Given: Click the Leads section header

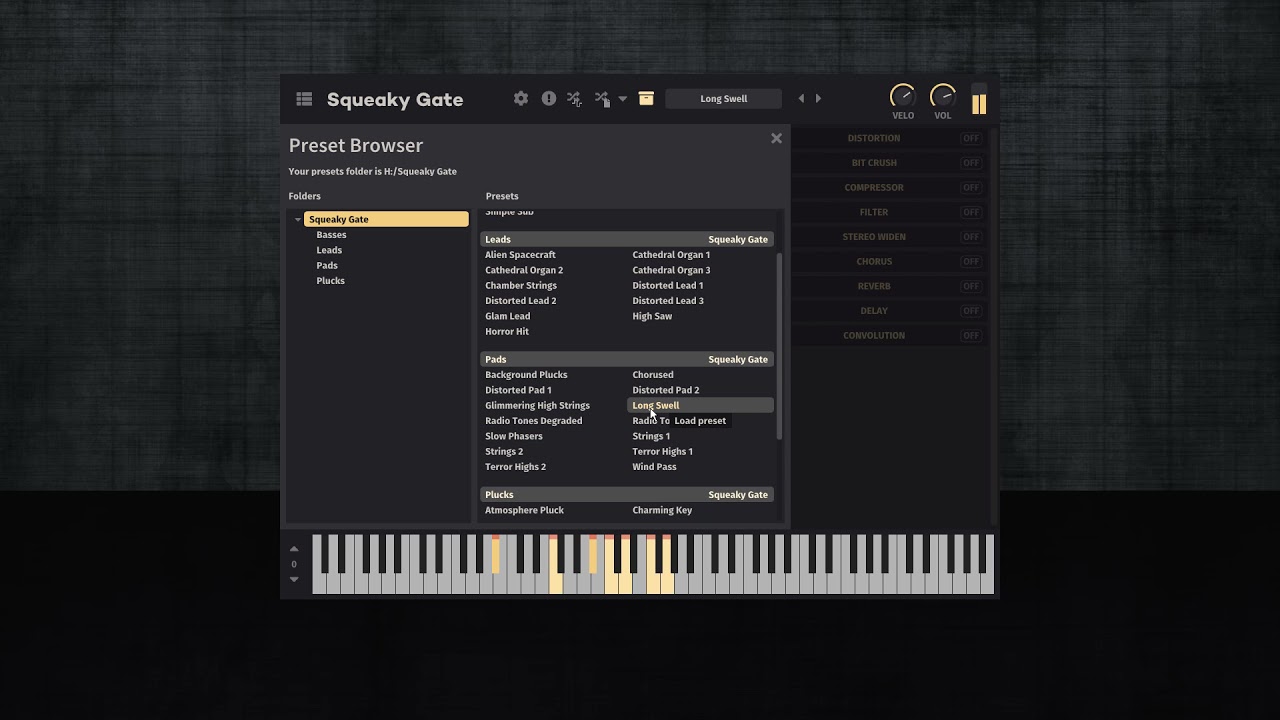Looking at the screenshot, I should (627, 239).
